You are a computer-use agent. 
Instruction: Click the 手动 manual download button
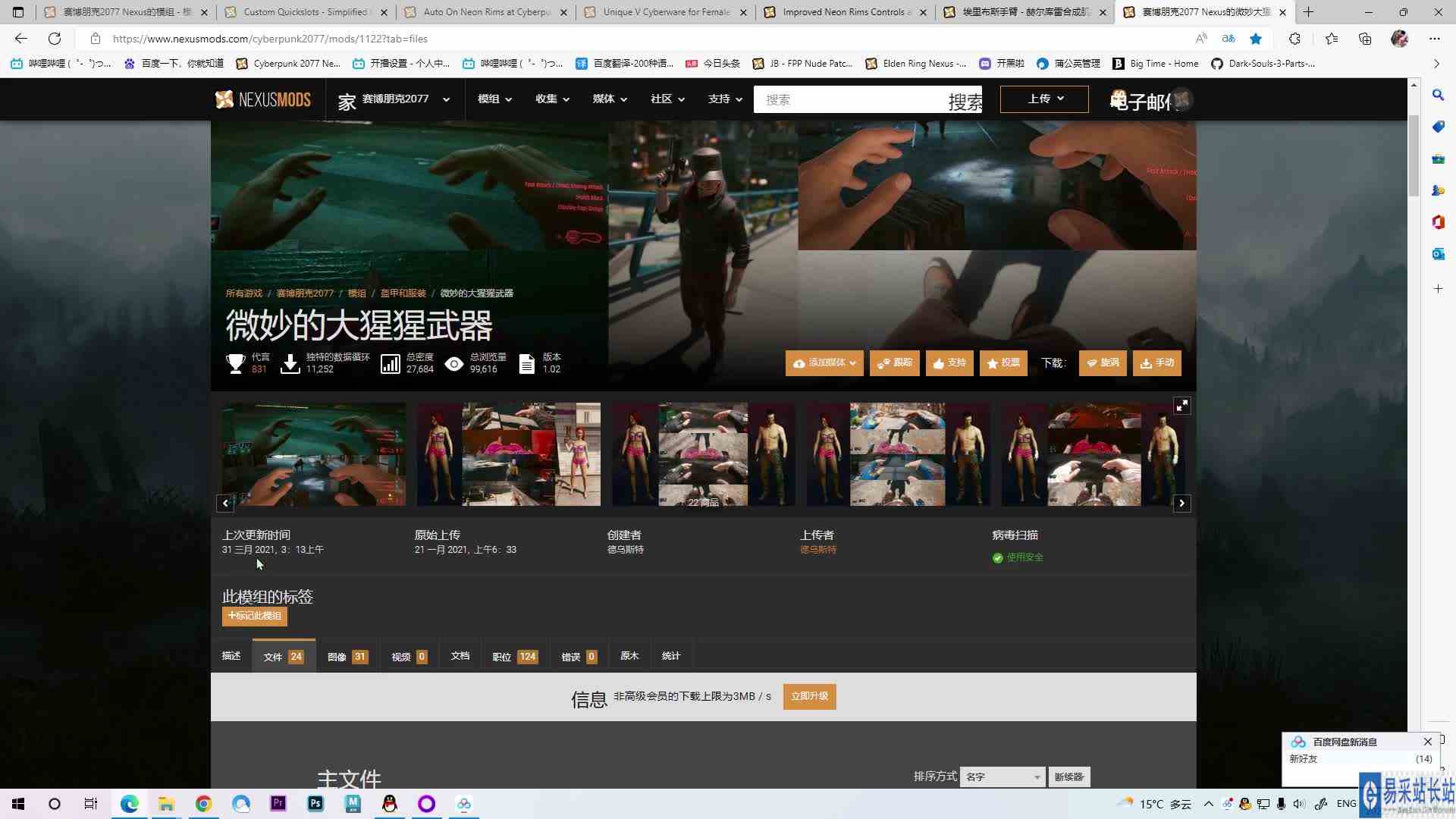coord(1157,363)
